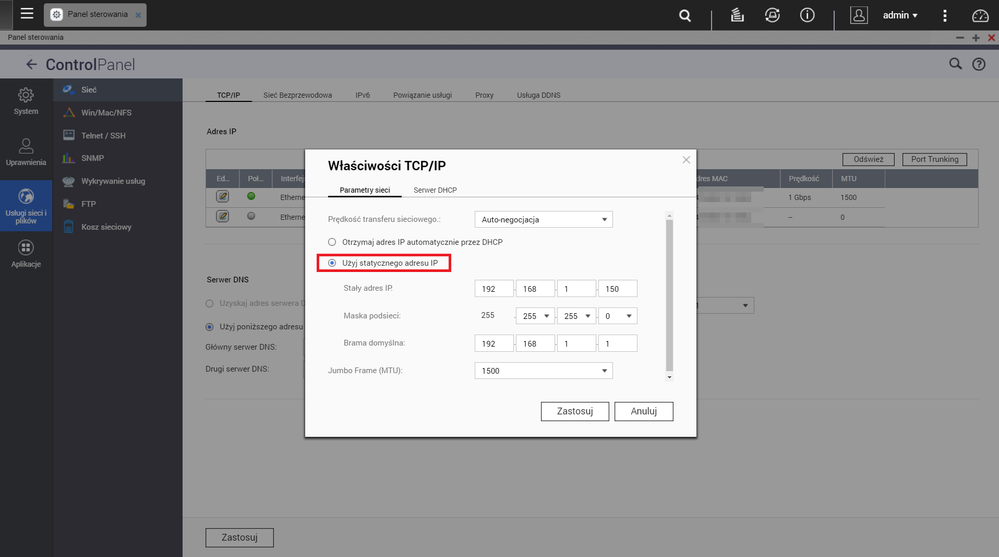Select obtain IP automatically via DHCP
This screenshot has height=557, width=999.
[333, 242]
